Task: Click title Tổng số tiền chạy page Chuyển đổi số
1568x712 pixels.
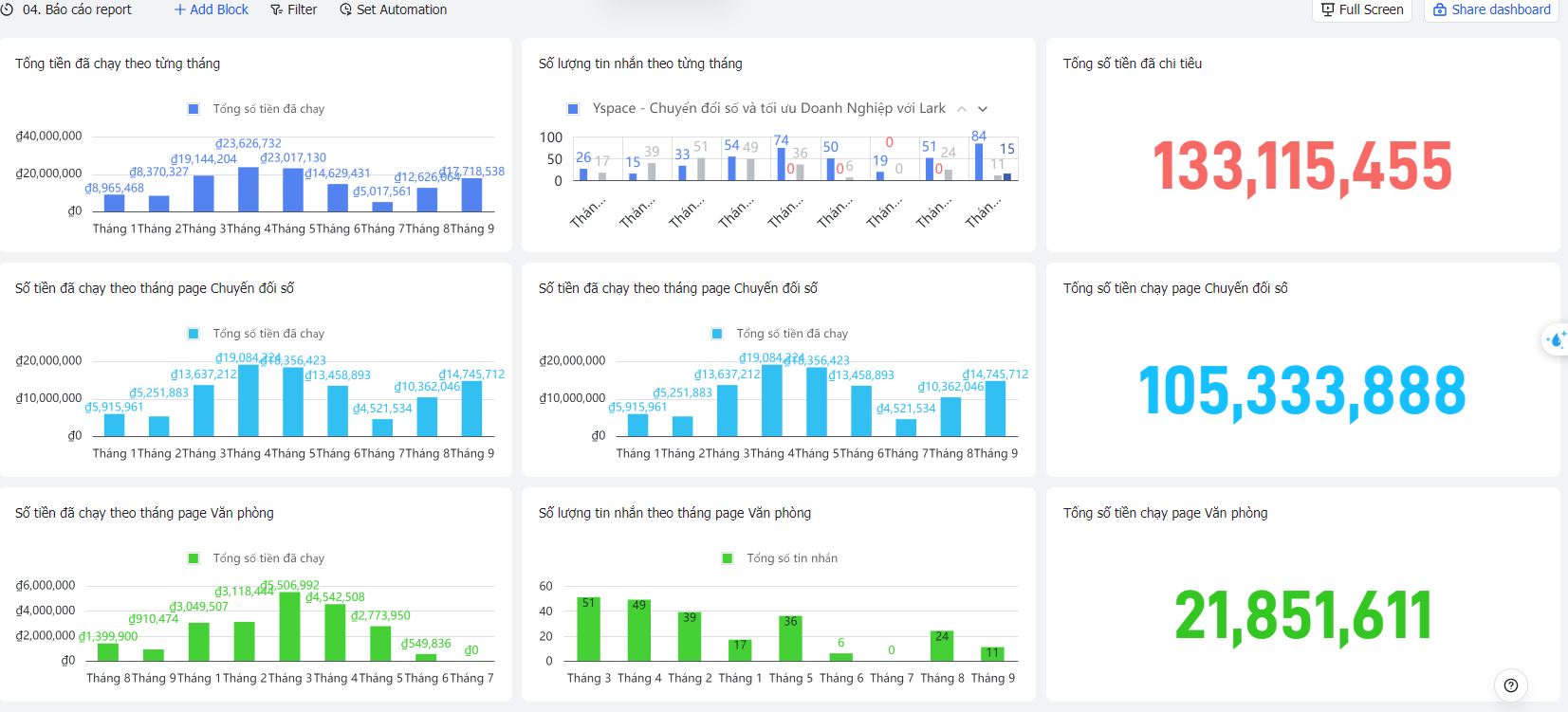Action: click(1175, 288)
